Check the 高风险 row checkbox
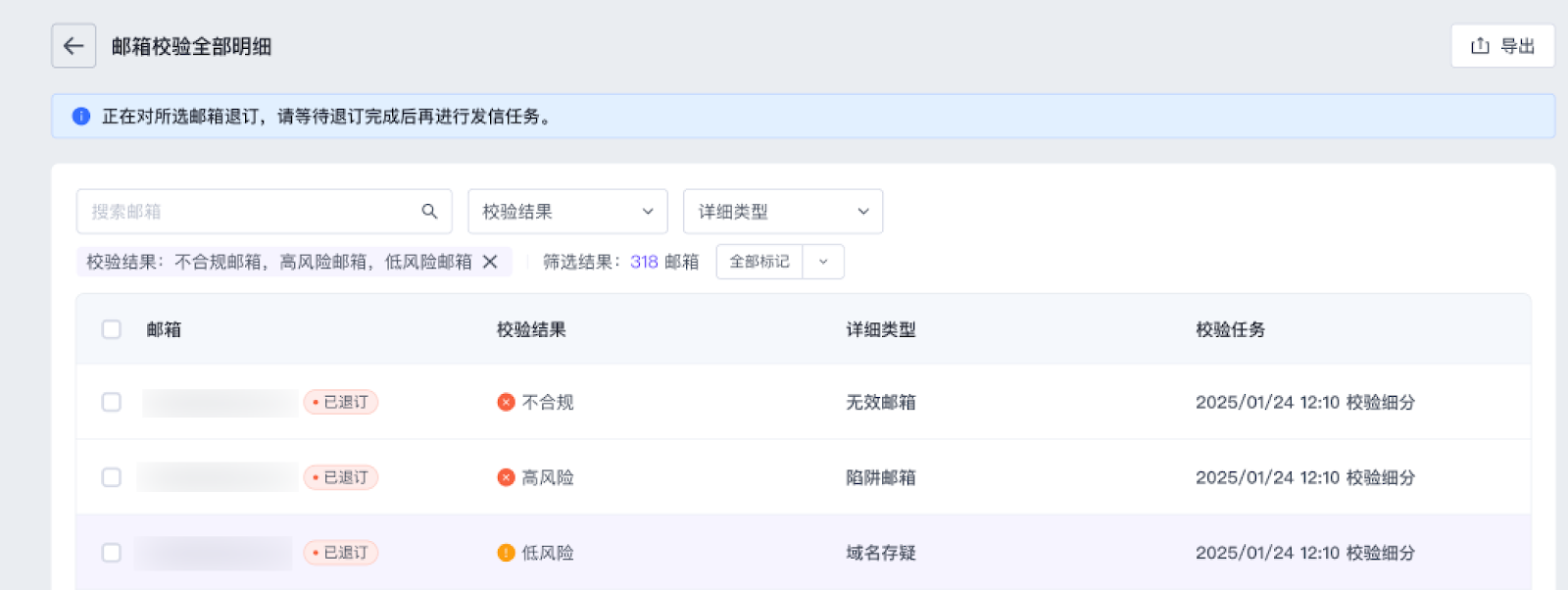Image resolution: width=1568 pixels, height=590 pixels. click(112, 477)
